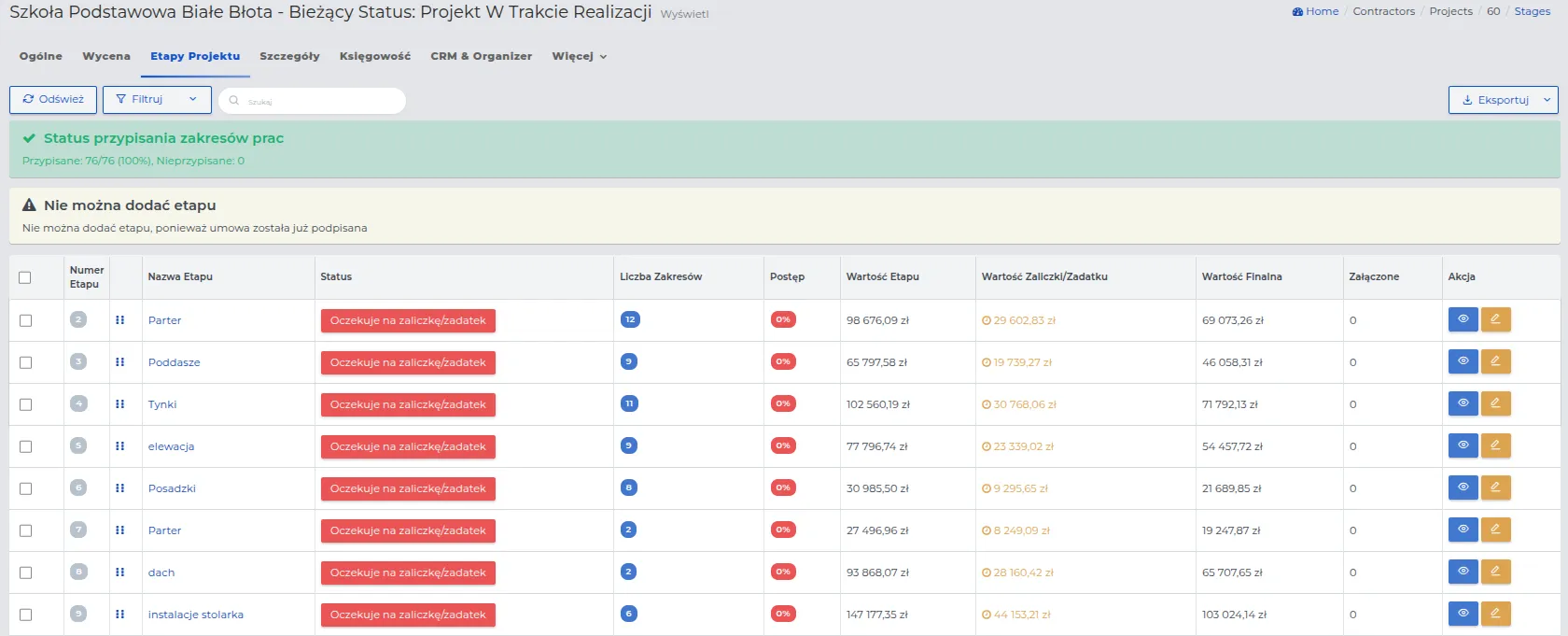
Task: Tick the select-all checkbox in table header
Action: click(25, 277)
